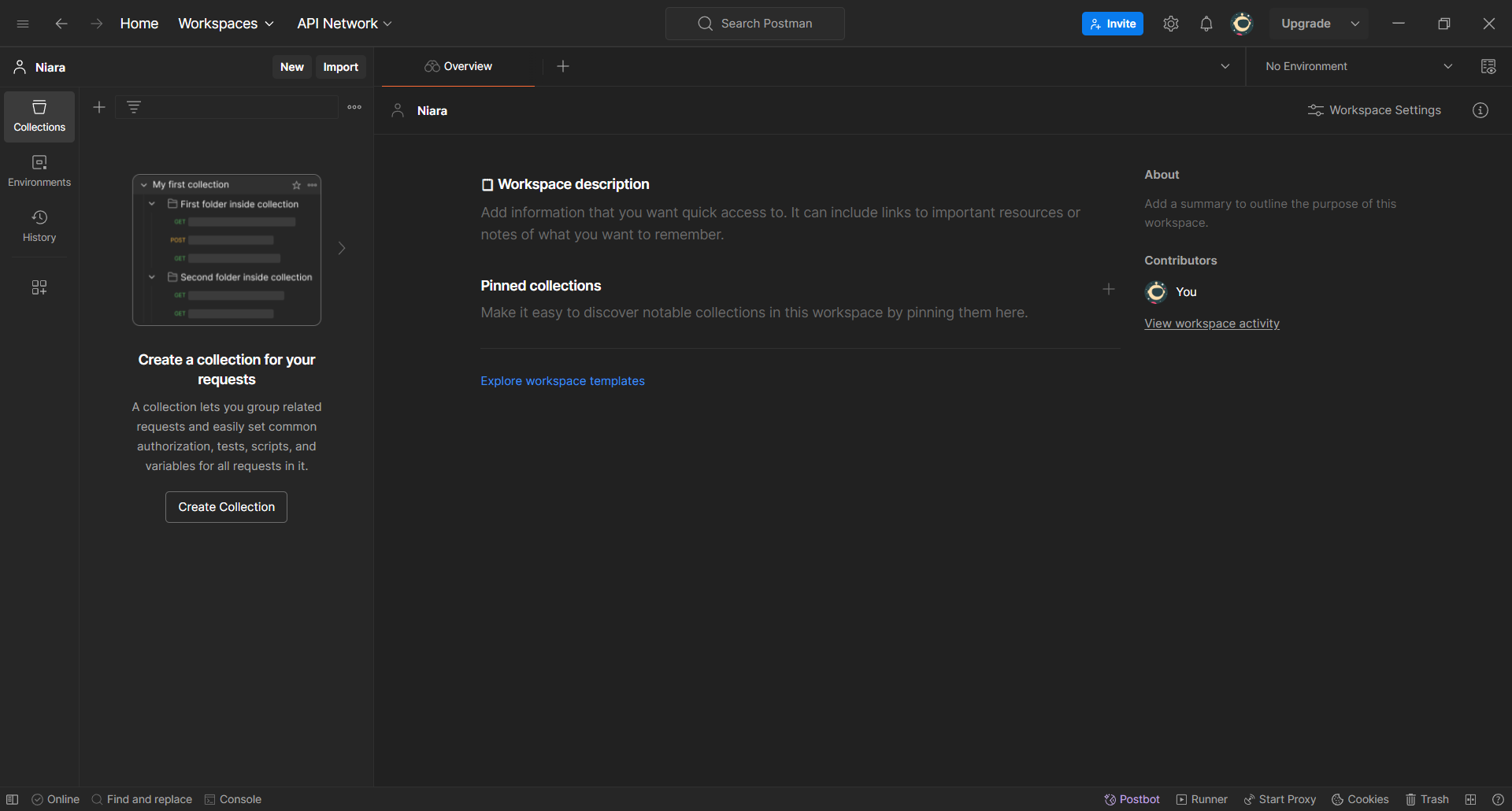Screen dimensions: 1512x811
Task: Click the Niara title in overview header
Action: pyautogui.click(x=432, y=111)
